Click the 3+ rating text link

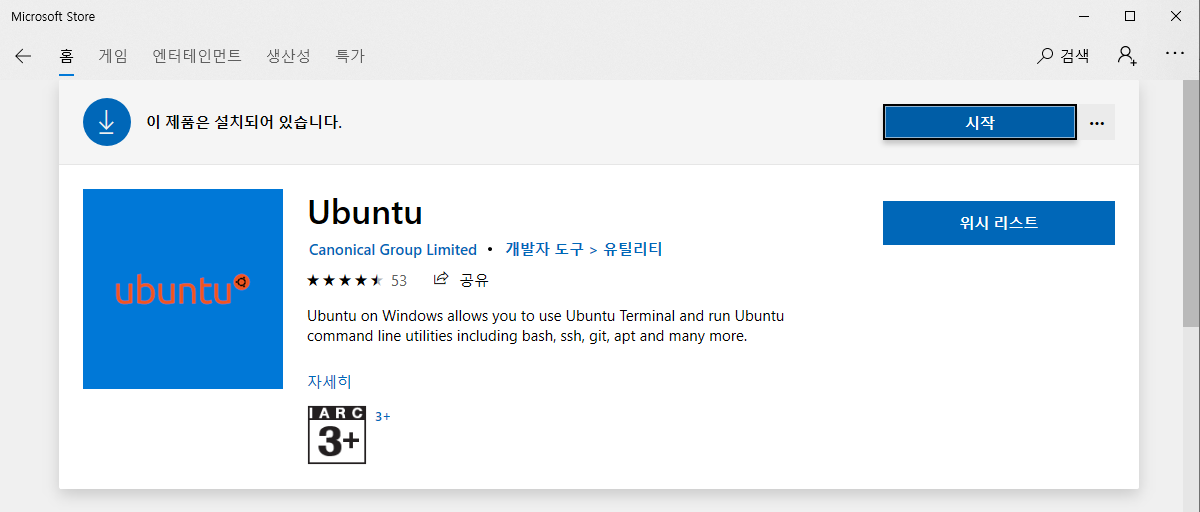(383, 416)
